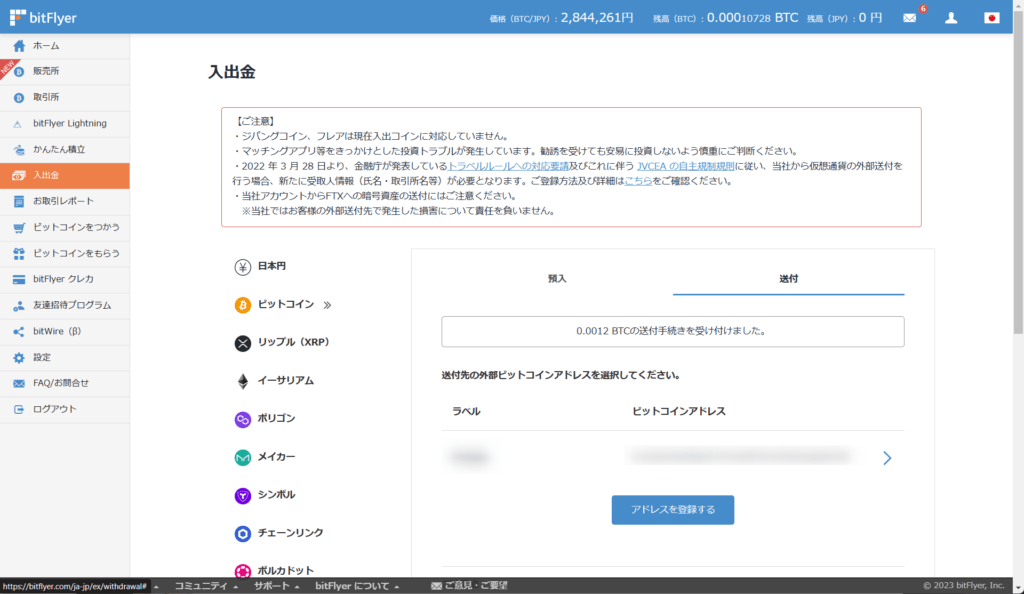Open FAQ/お問合せ in the sidebar
Viewport: 1024px width, 594px height.
[x=65, y=383]
